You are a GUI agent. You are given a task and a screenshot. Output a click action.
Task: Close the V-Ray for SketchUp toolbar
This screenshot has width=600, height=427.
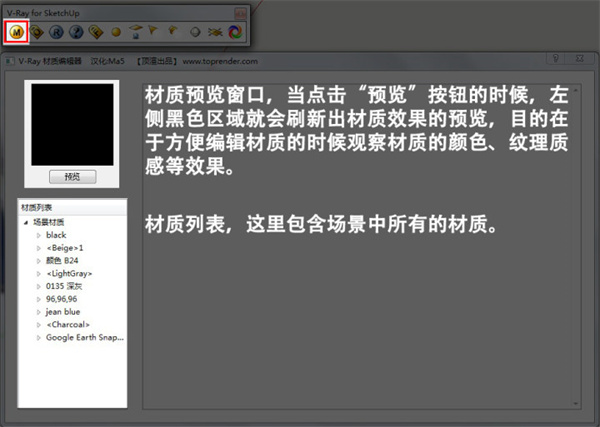239,13
